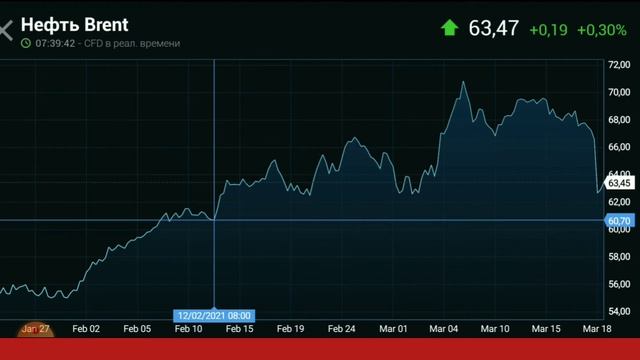Close the Brent oil chart with the X

tap(6, 31)
